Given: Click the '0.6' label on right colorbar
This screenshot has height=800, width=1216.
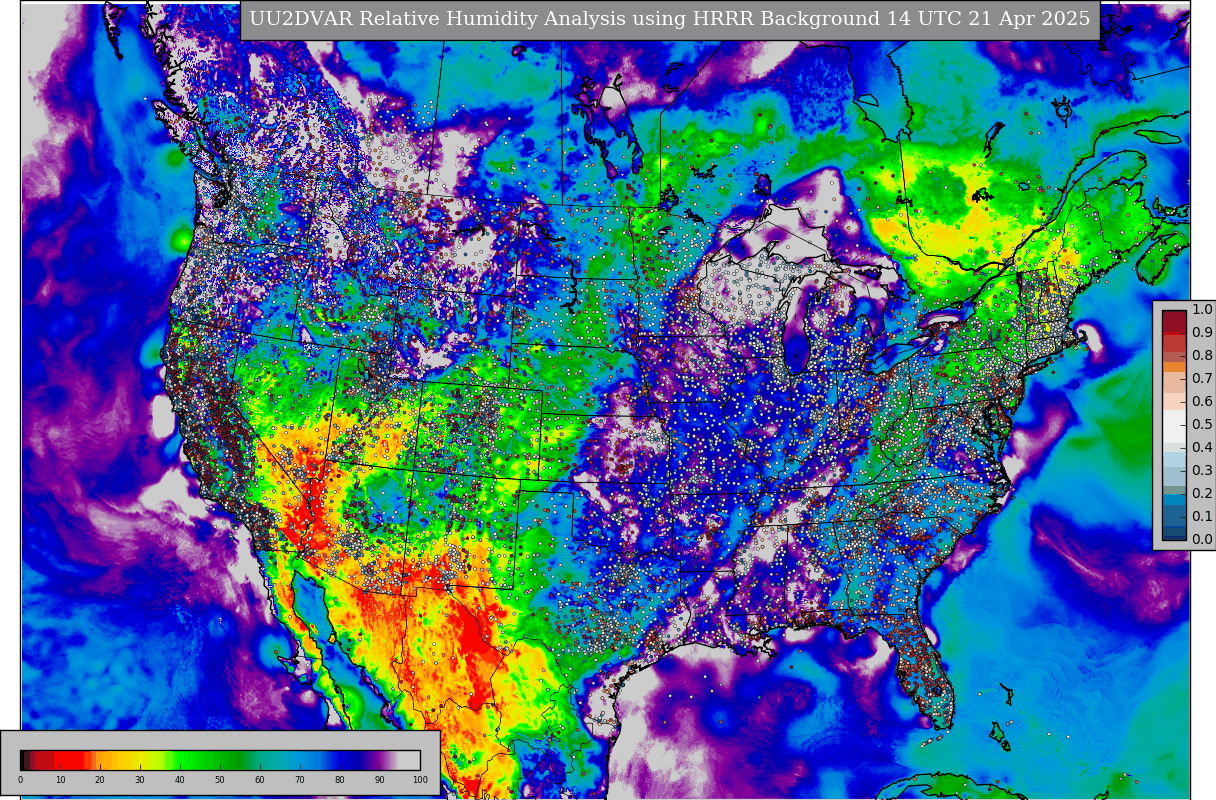Looking at the screenshot, I should click(1202, 402).
